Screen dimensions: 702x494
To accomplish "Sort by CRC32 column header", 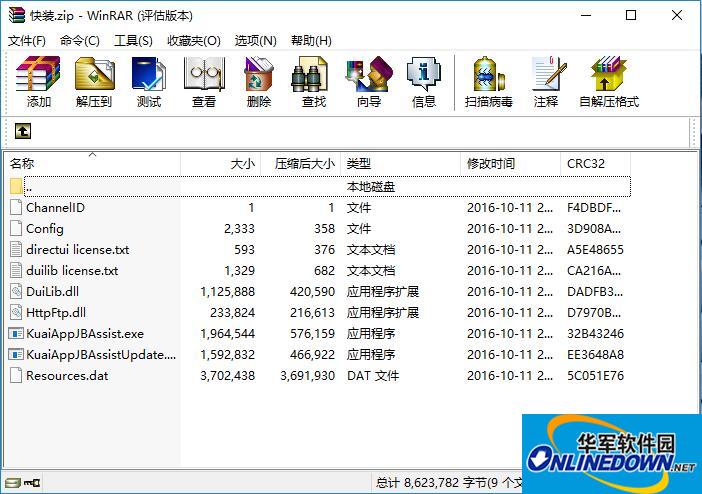I will coord(595,163).
